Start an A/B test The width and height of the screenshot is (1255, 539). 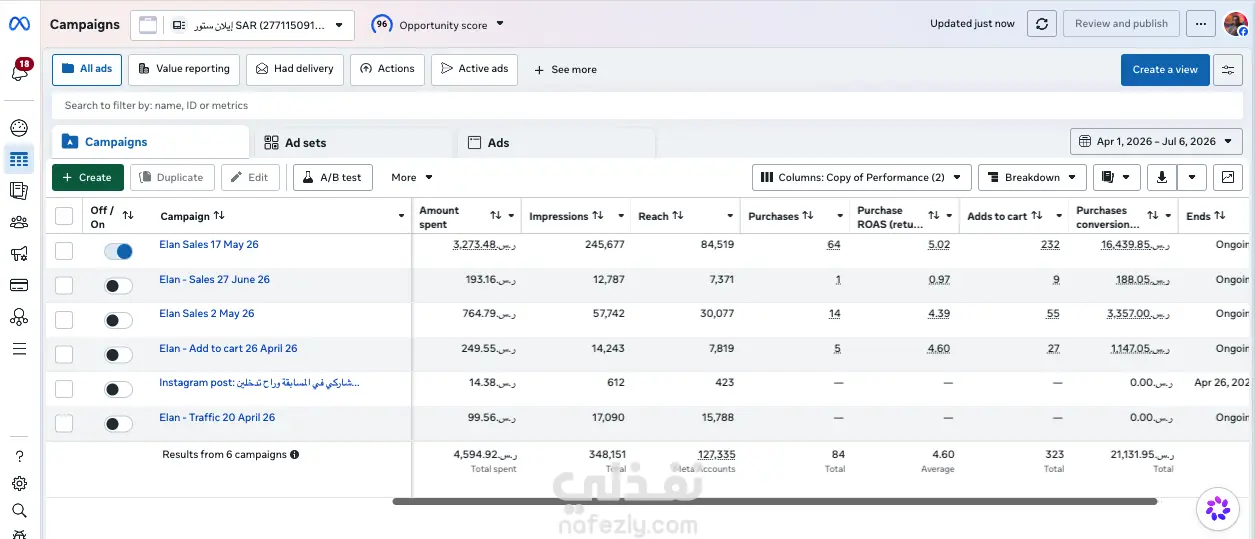[332, 177]
